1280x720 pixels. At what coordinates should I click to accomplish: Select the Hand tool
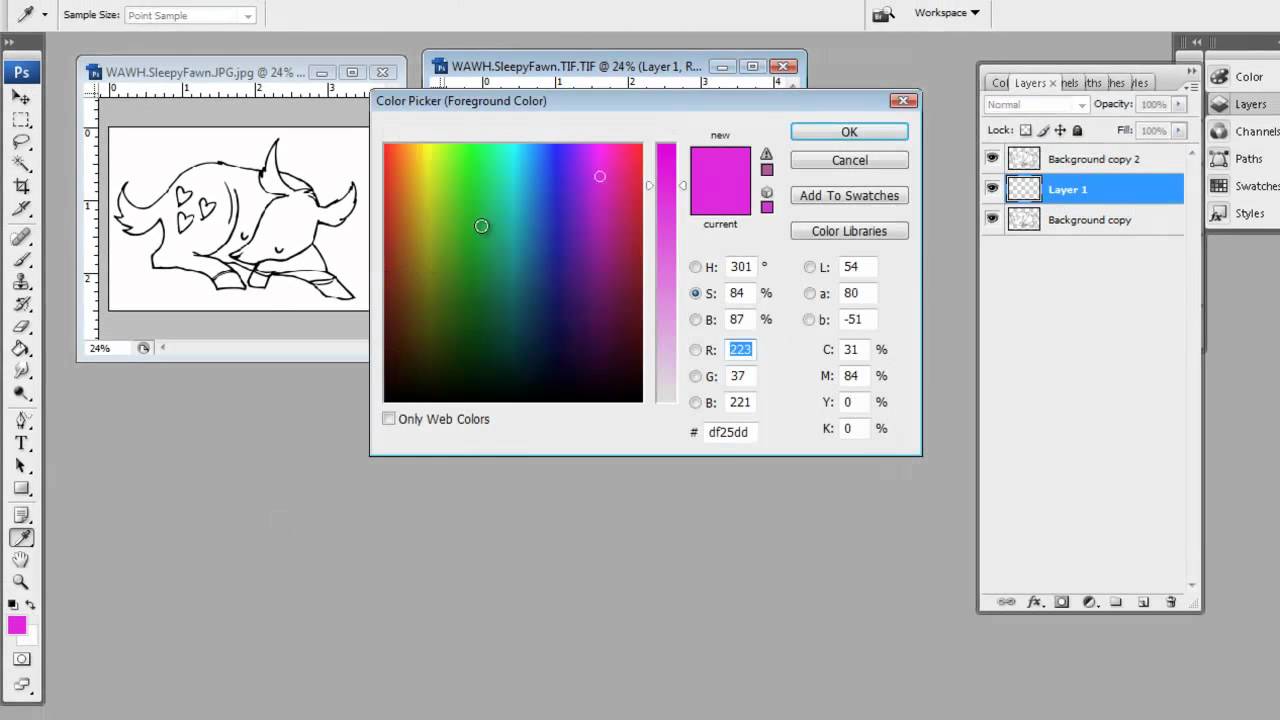[21, 559]
